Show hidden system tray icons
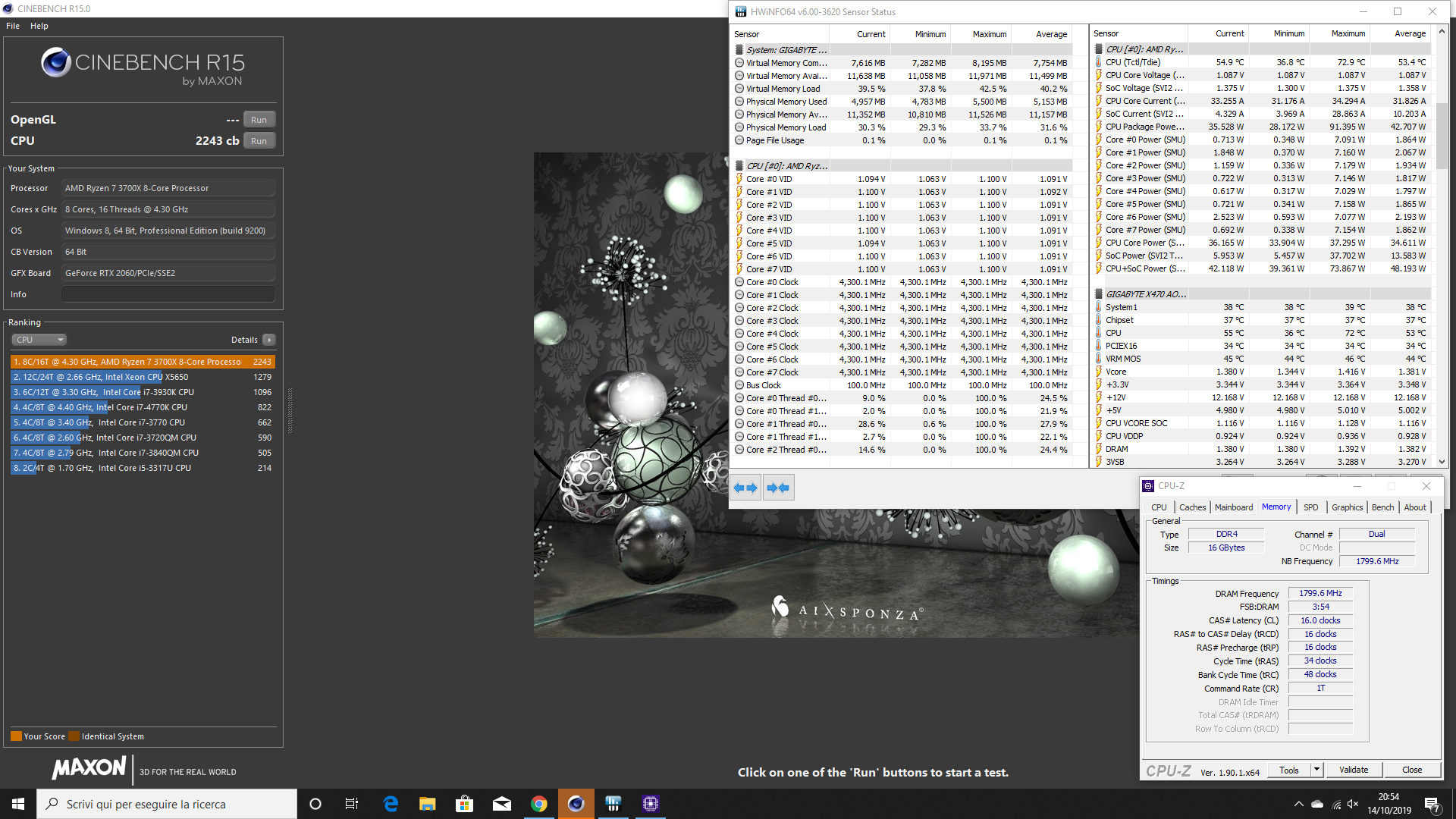 [1298, 804]
